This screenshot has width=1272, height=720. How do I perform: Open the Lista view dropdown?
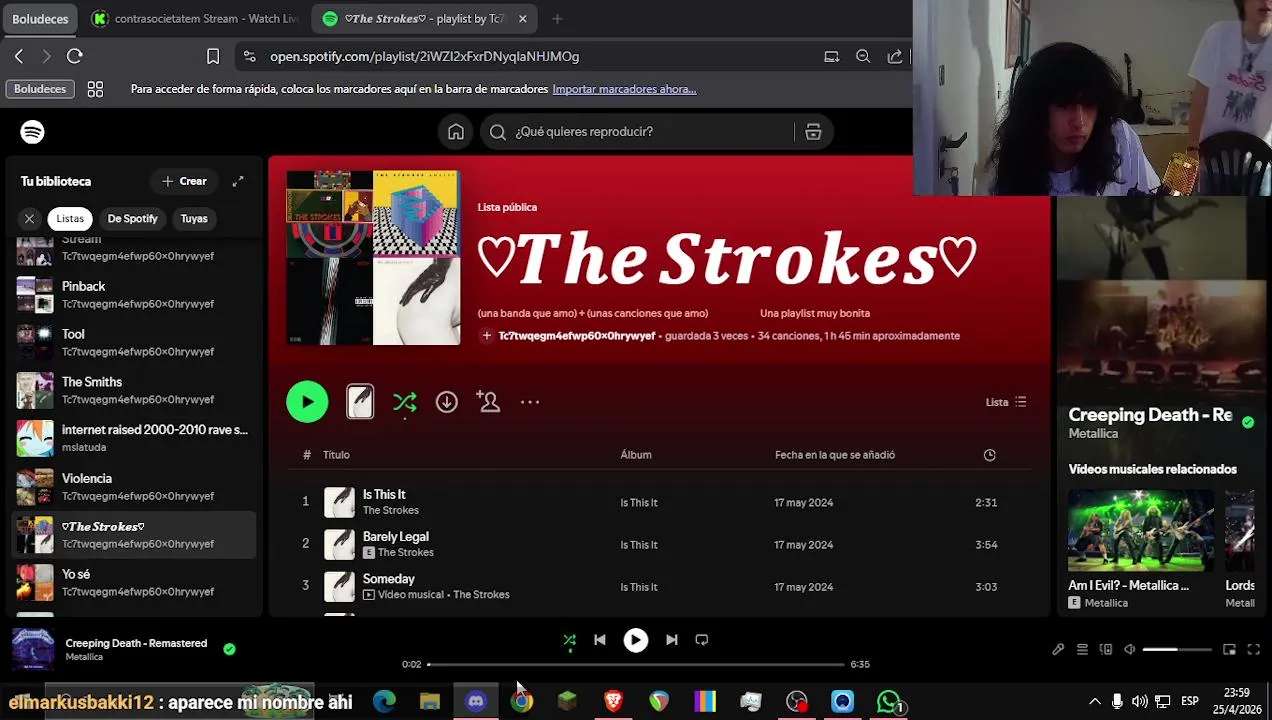click(x=1006, y=402)
